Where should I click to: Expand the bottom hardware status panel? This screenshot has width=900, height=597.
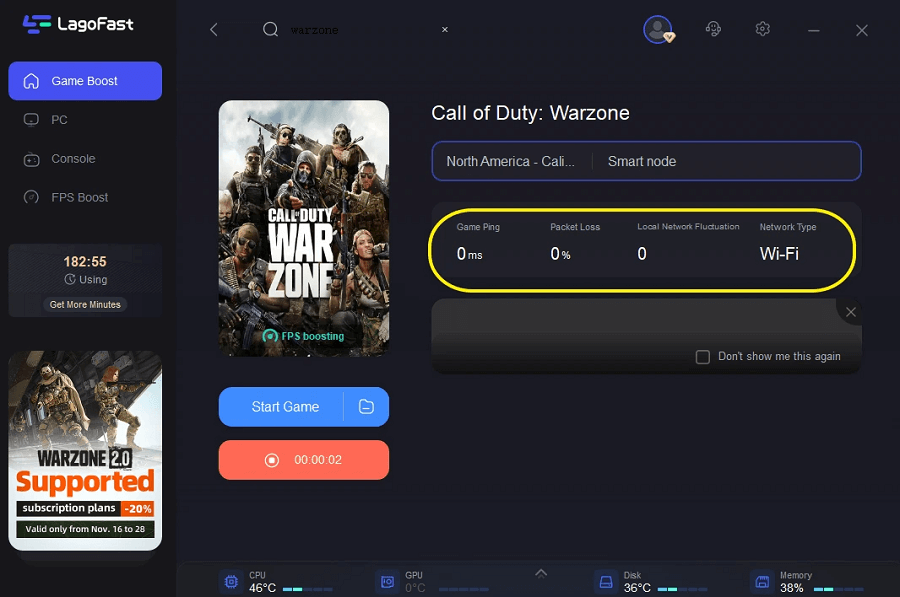pyautogui.click(x=541, y=573)
